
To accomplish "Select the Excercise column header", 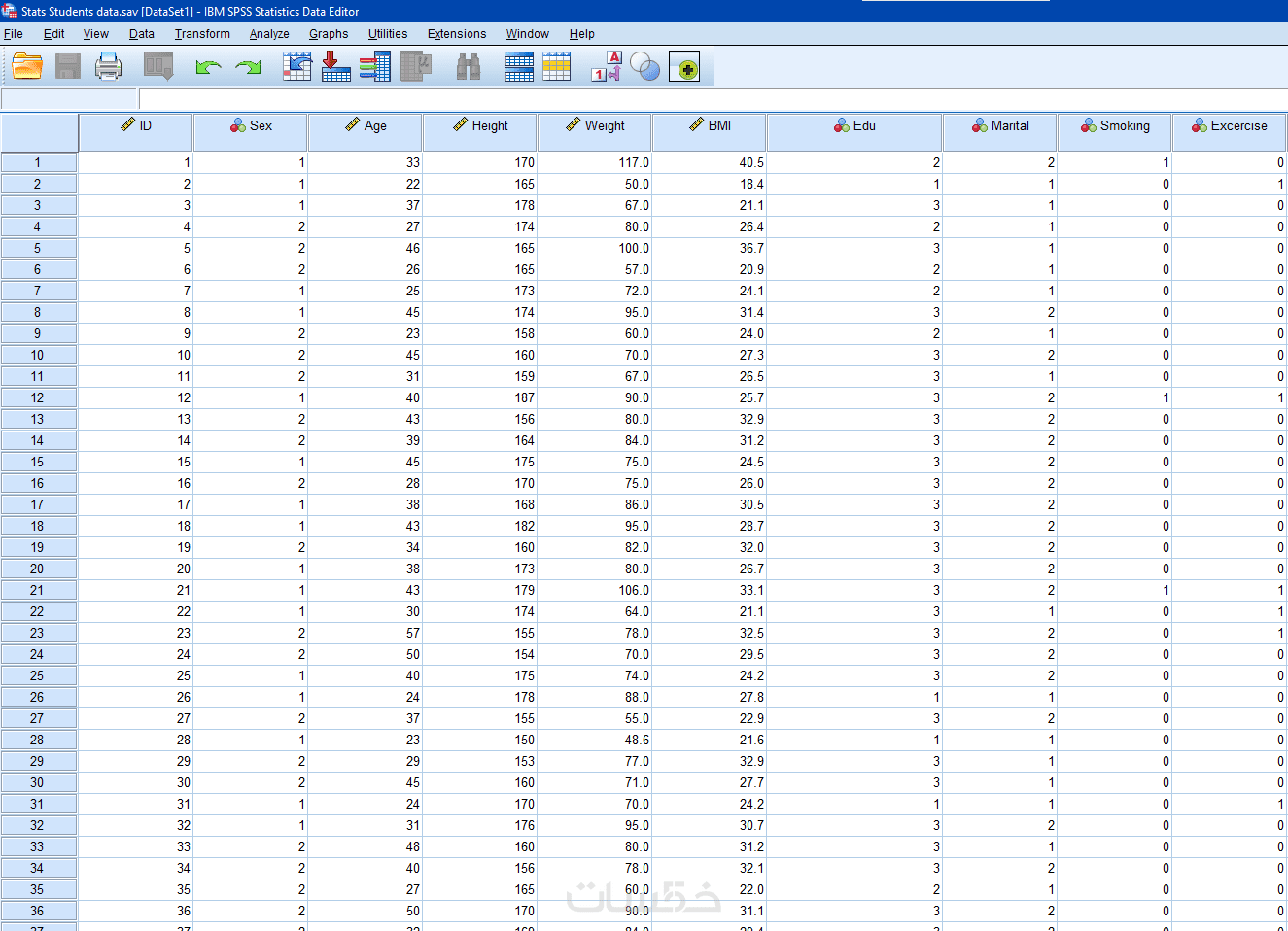I will 1230,132.
